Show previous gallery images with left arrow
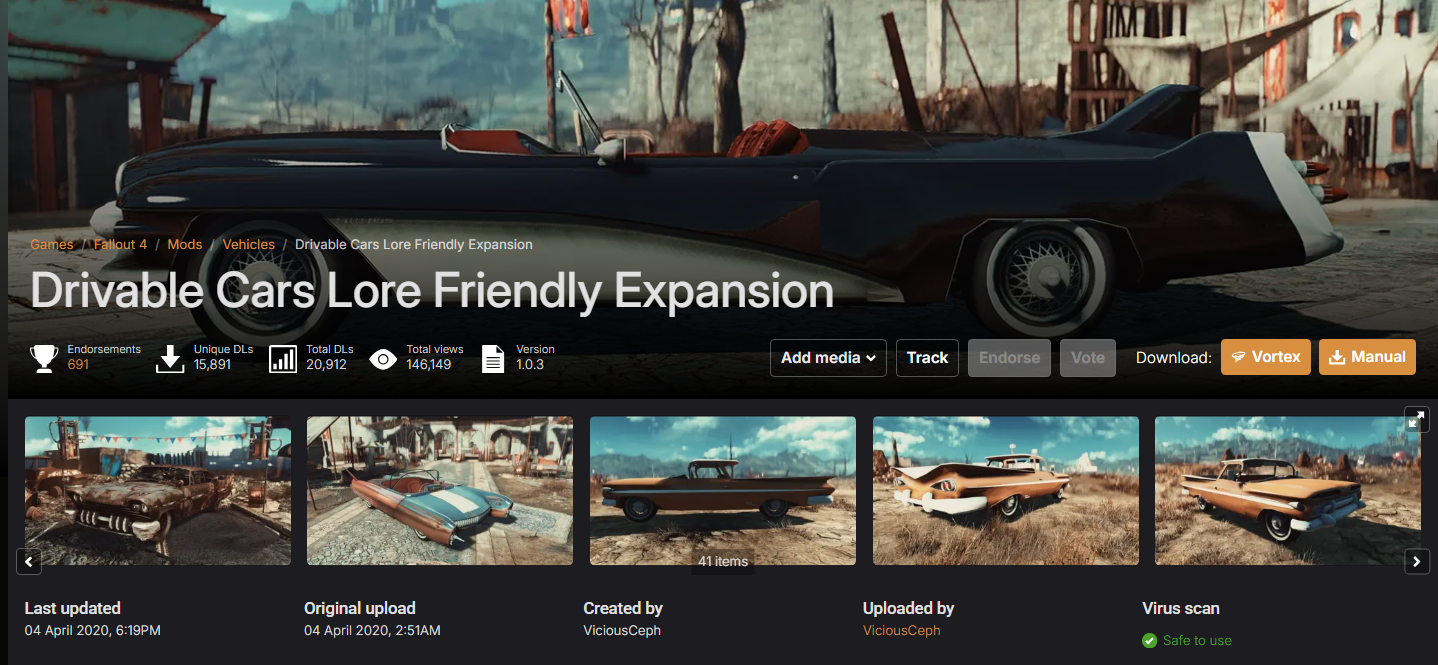This screenshot has height=665, width=1438. [29, 562]
